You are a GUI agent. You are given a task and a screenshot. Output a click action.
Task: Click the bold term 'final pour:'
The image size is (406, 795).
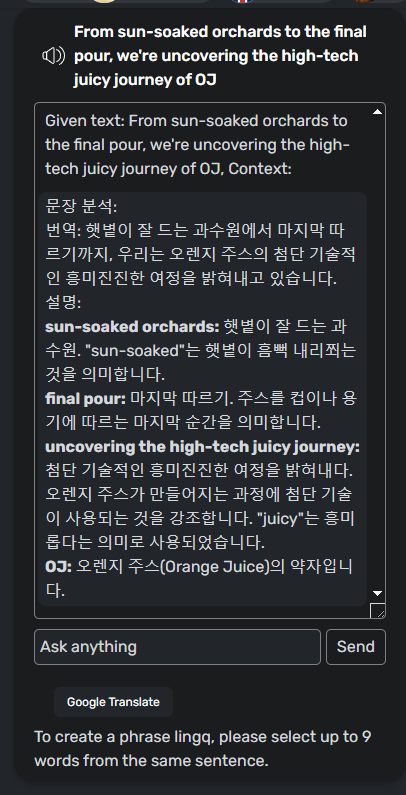point(86,399)
